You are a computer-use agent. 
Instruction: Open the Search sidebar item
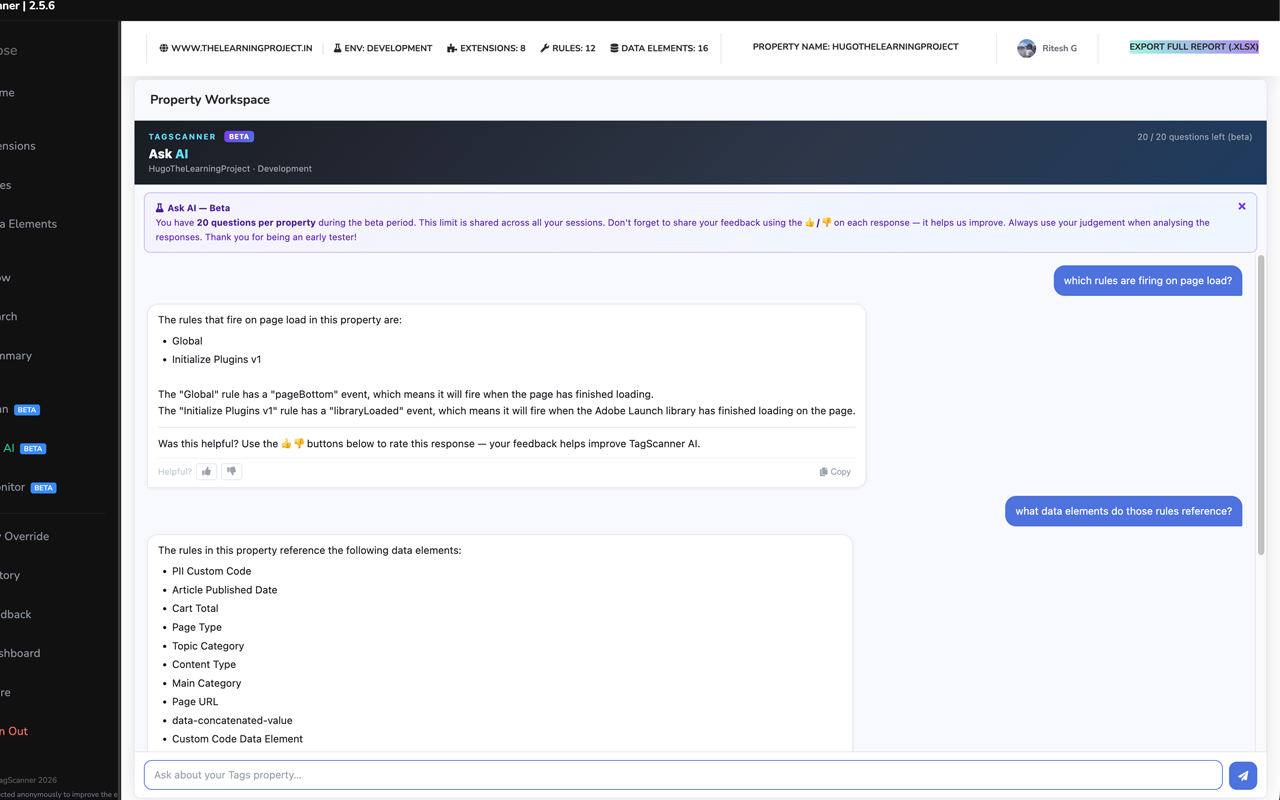click(9, 317)
